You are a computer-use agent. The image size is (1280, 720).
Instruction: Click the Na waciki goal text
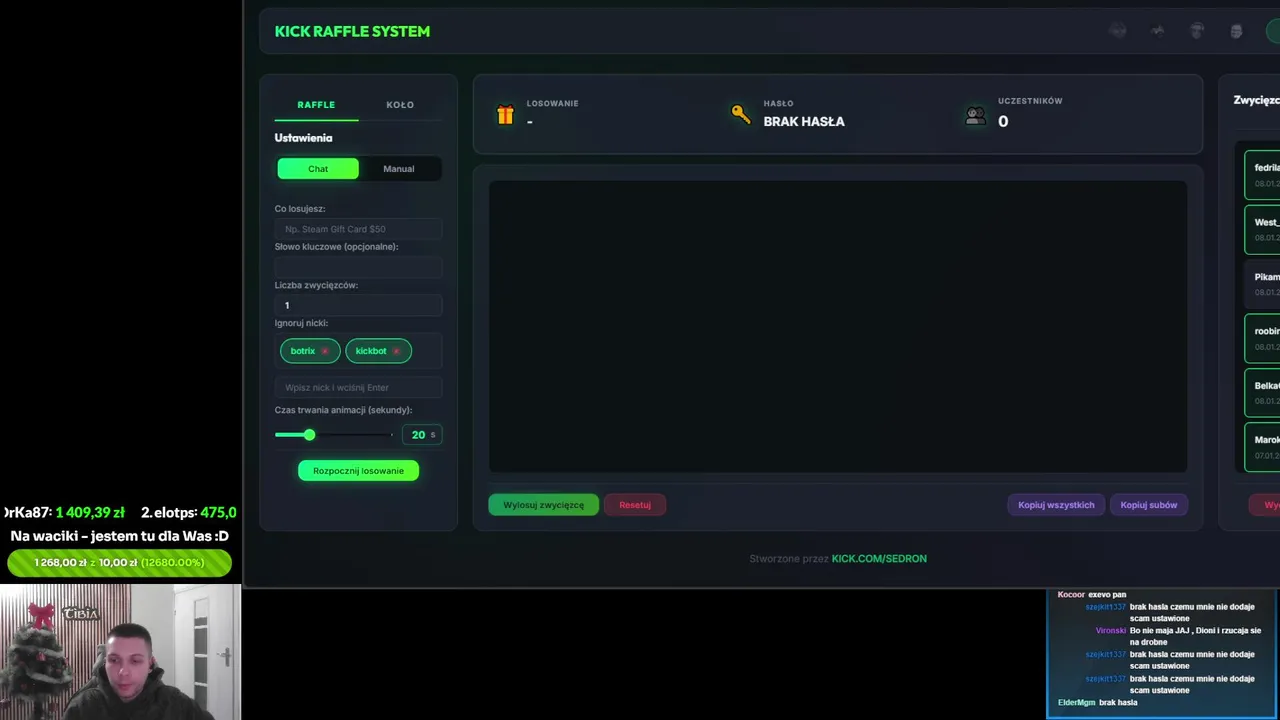click(x=119, y=536)
